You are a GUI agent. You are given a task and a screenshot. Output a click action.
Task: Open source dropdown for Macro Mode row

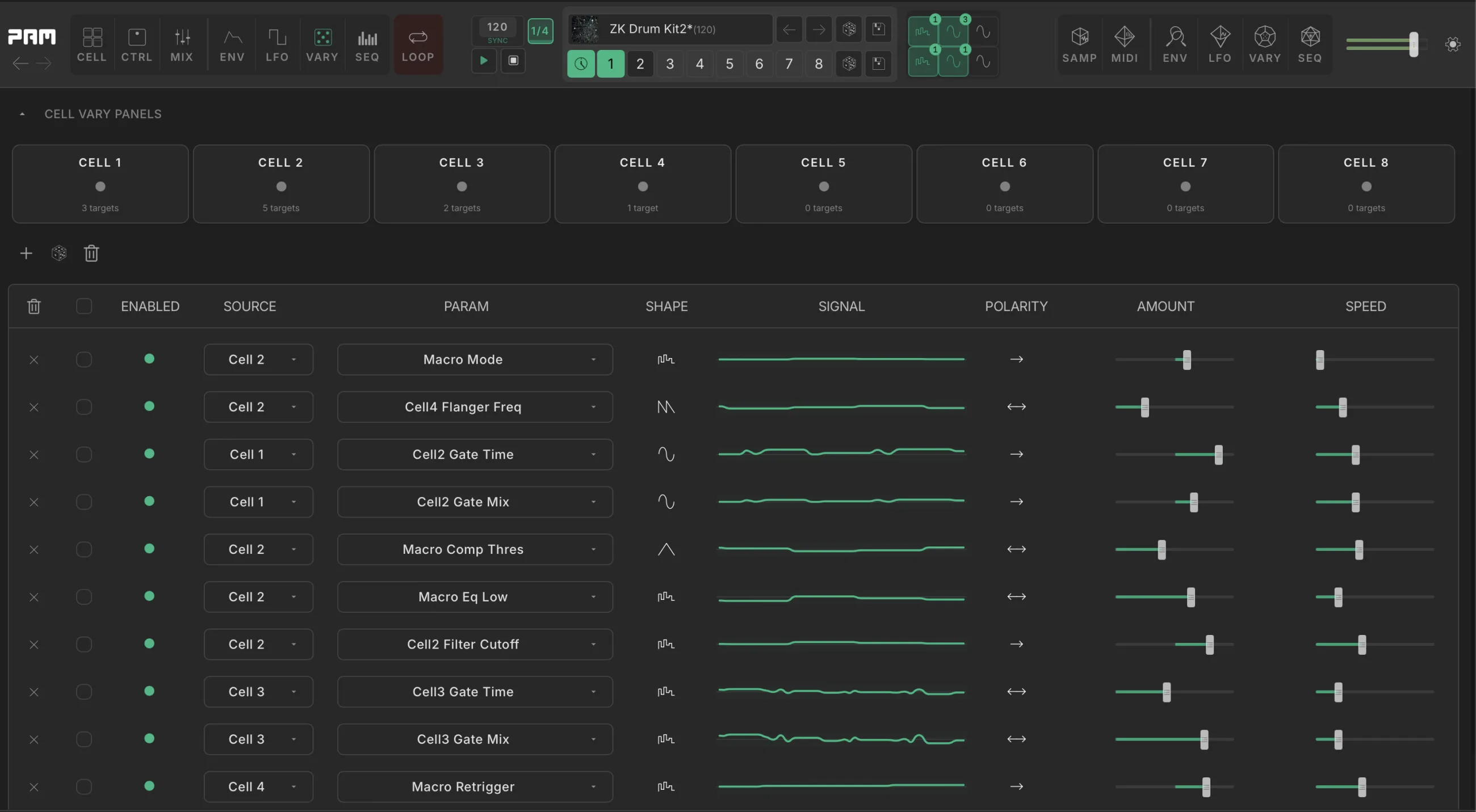[258, 360]
